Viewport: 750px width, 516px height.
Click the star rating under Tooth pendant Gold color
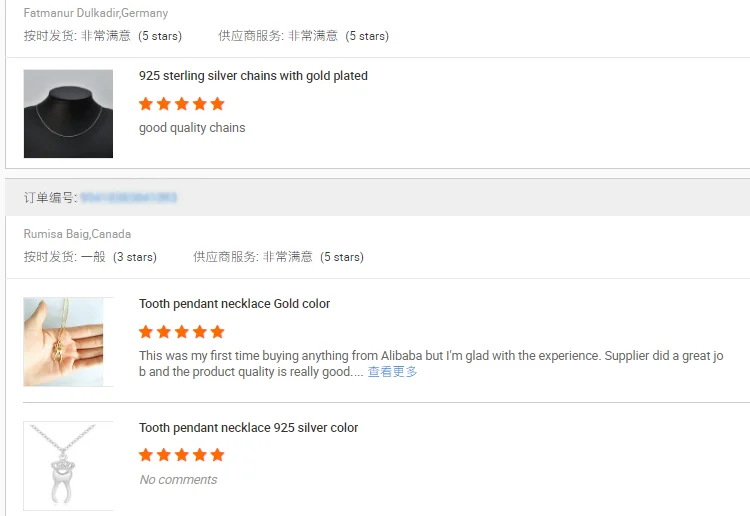click(182, 332)
